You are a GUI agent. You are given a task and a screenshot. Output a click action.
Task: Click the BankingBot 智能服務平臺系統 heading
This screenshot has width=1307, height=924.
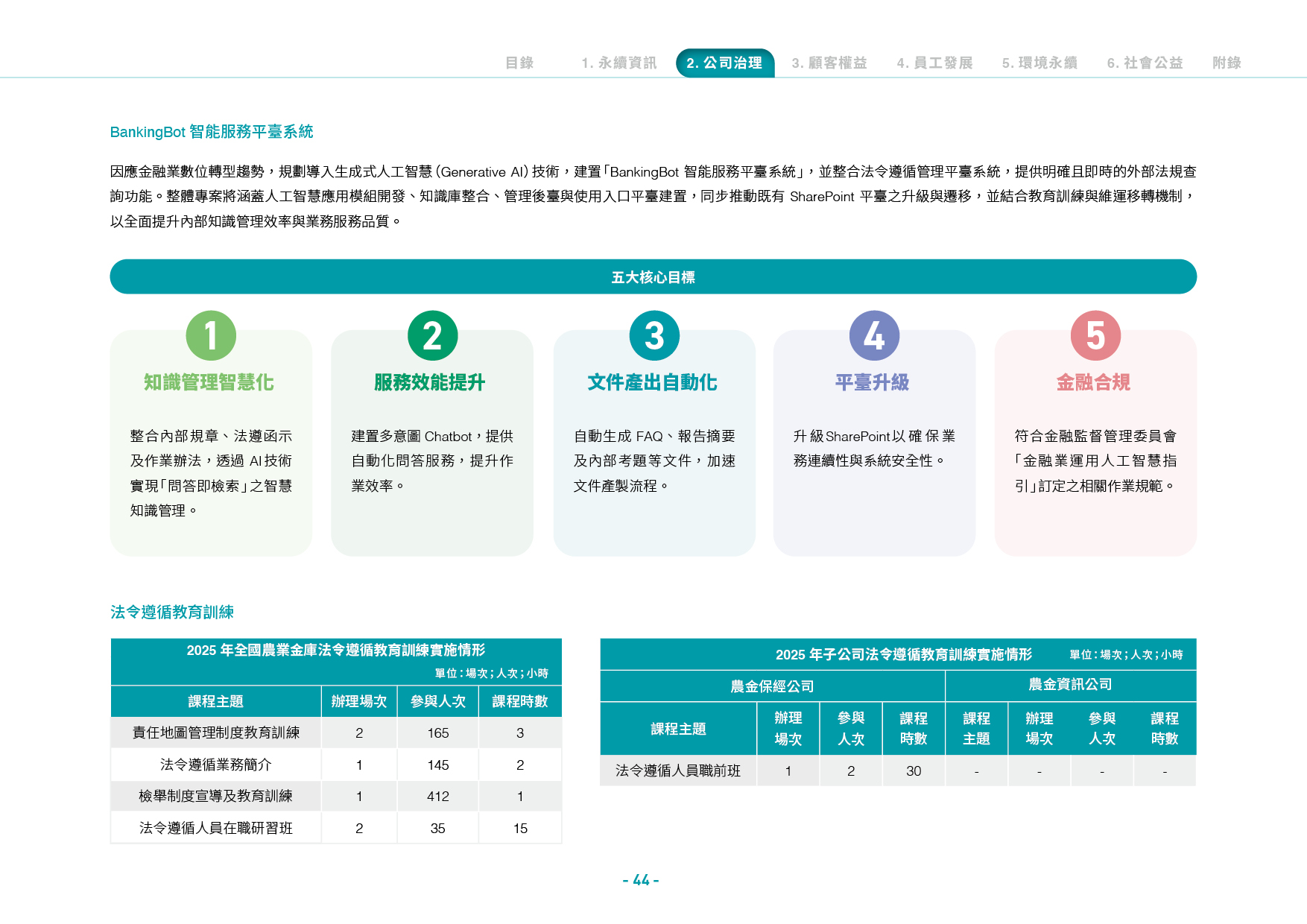(x=212, y=132)
